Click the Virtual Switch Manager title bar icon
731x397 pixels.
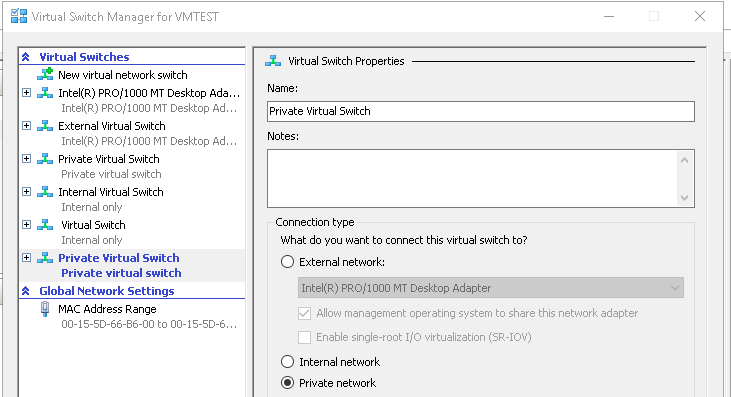click(x=19, y=16)
